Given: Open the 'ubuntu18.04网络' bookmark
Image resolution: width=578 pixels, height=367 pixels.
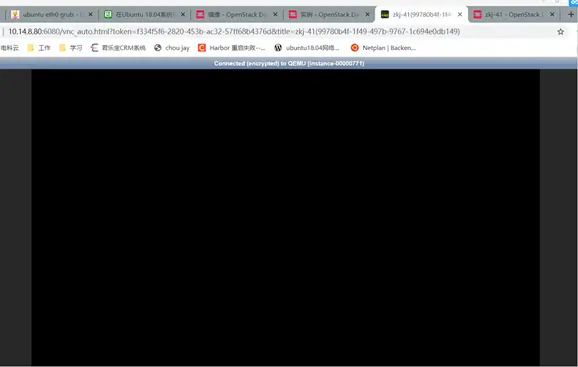Looking at the screenshot, I should point(307,48).
